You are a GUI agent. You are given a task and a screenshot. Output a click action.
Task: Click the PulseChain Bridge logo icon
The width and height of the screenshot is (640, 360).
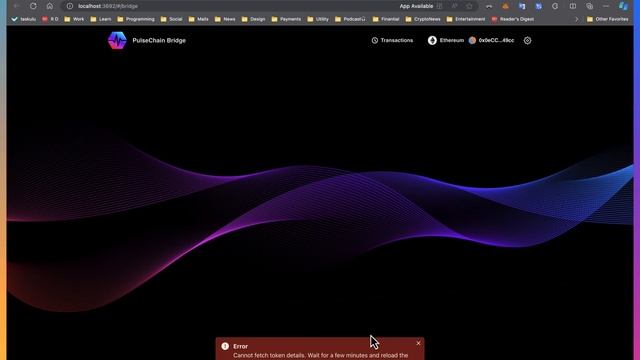[x=117, y=40]
